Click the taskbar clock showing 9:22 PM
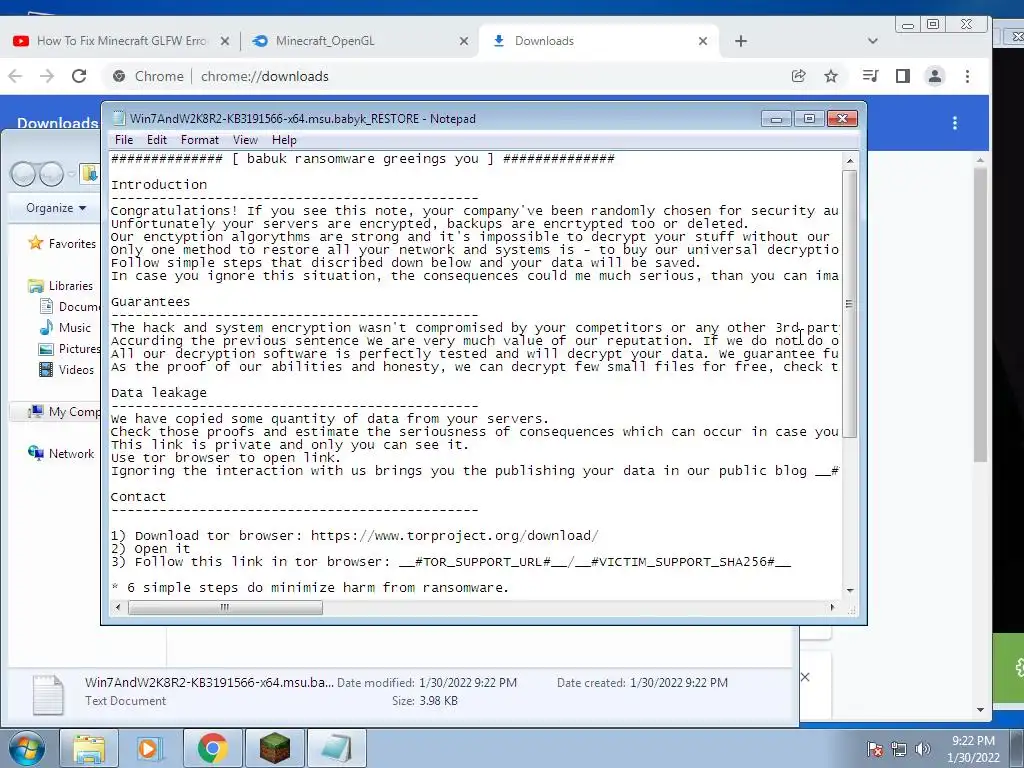Screen dimensions: 1024x768 (973, 749)
